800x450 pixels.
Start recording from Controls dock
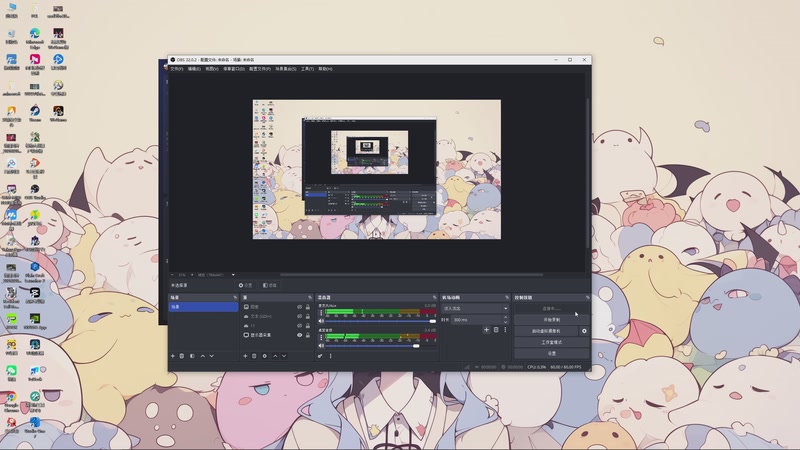552,320
